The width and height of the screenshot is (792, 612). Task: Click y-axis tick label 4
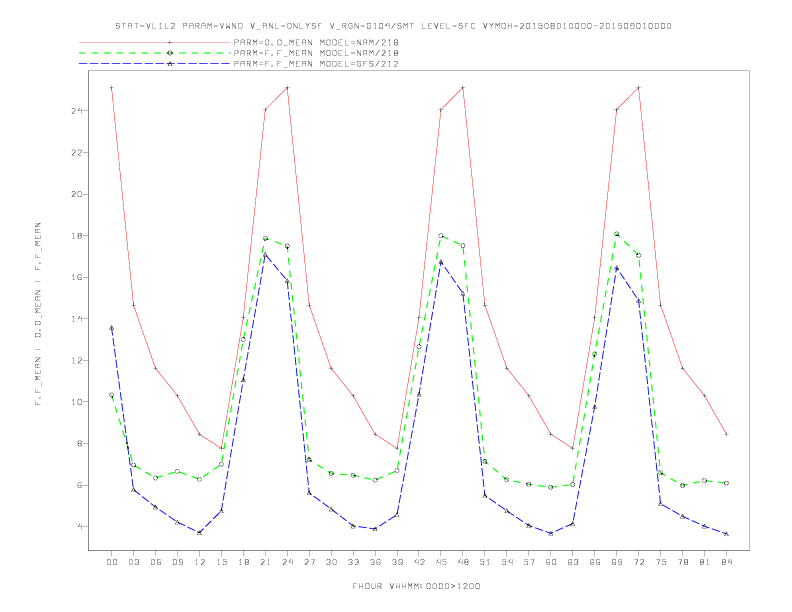[x=80, y=527]
